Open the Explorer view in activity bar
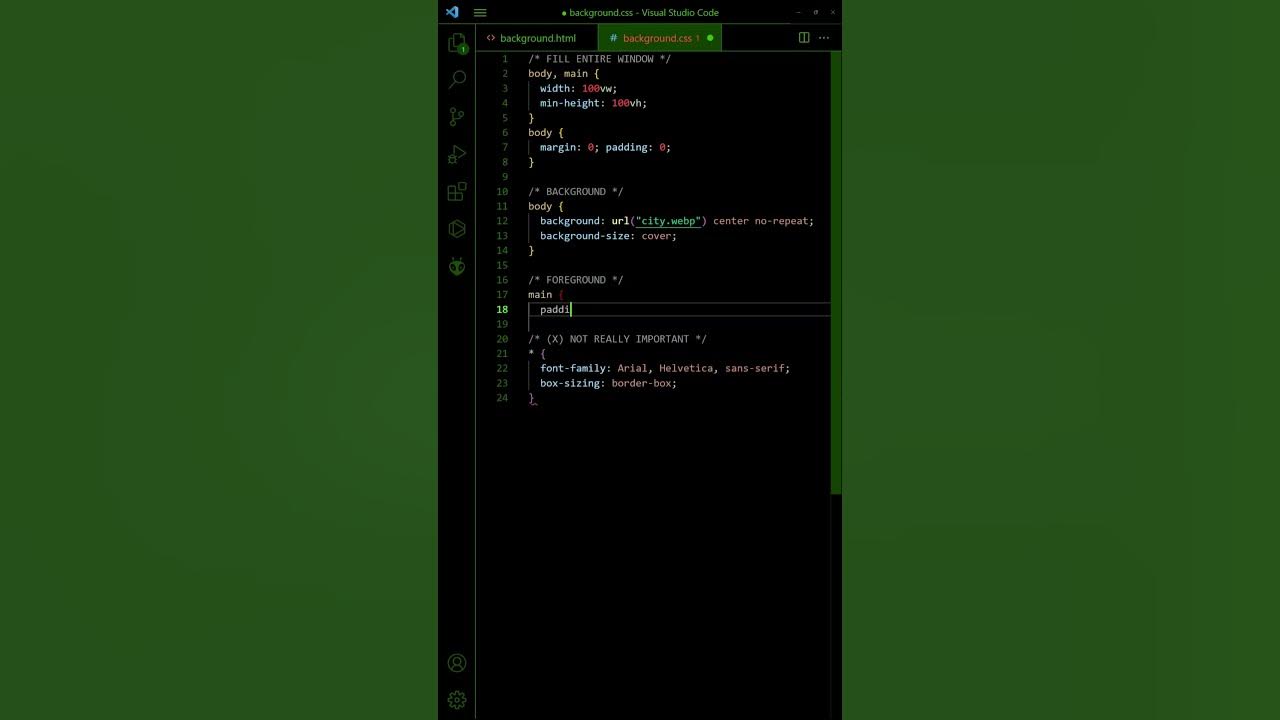Viewport: 1280px width, 720px height. [x=457, y=43]
